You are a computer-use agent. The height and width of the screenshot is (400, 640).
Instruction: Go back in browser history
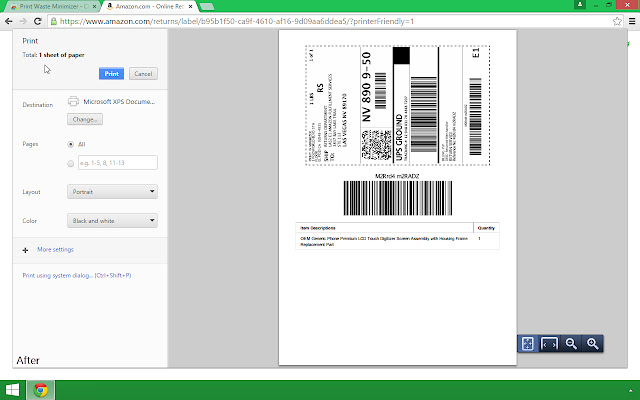(x=9, y=21)
